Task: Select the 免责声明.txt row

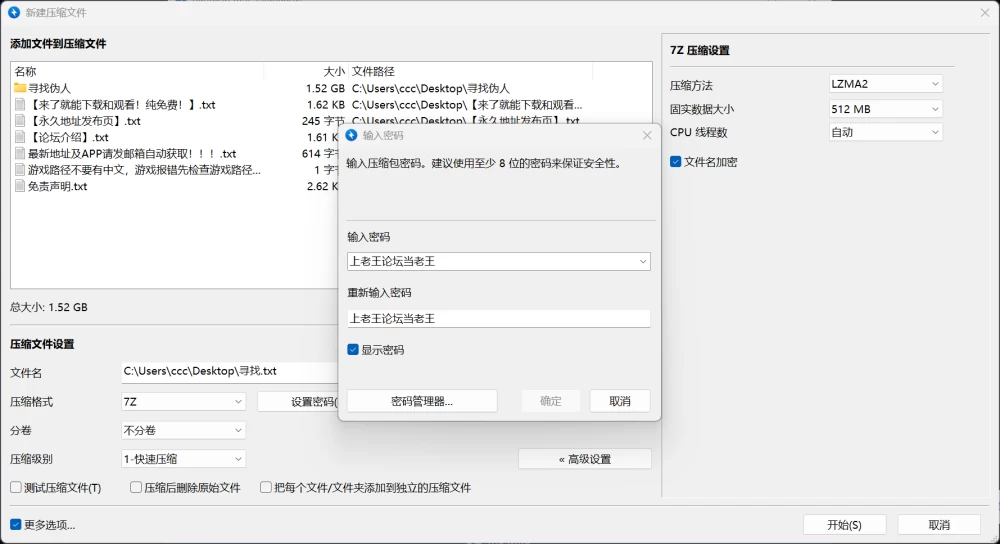Action: (175, 186)
